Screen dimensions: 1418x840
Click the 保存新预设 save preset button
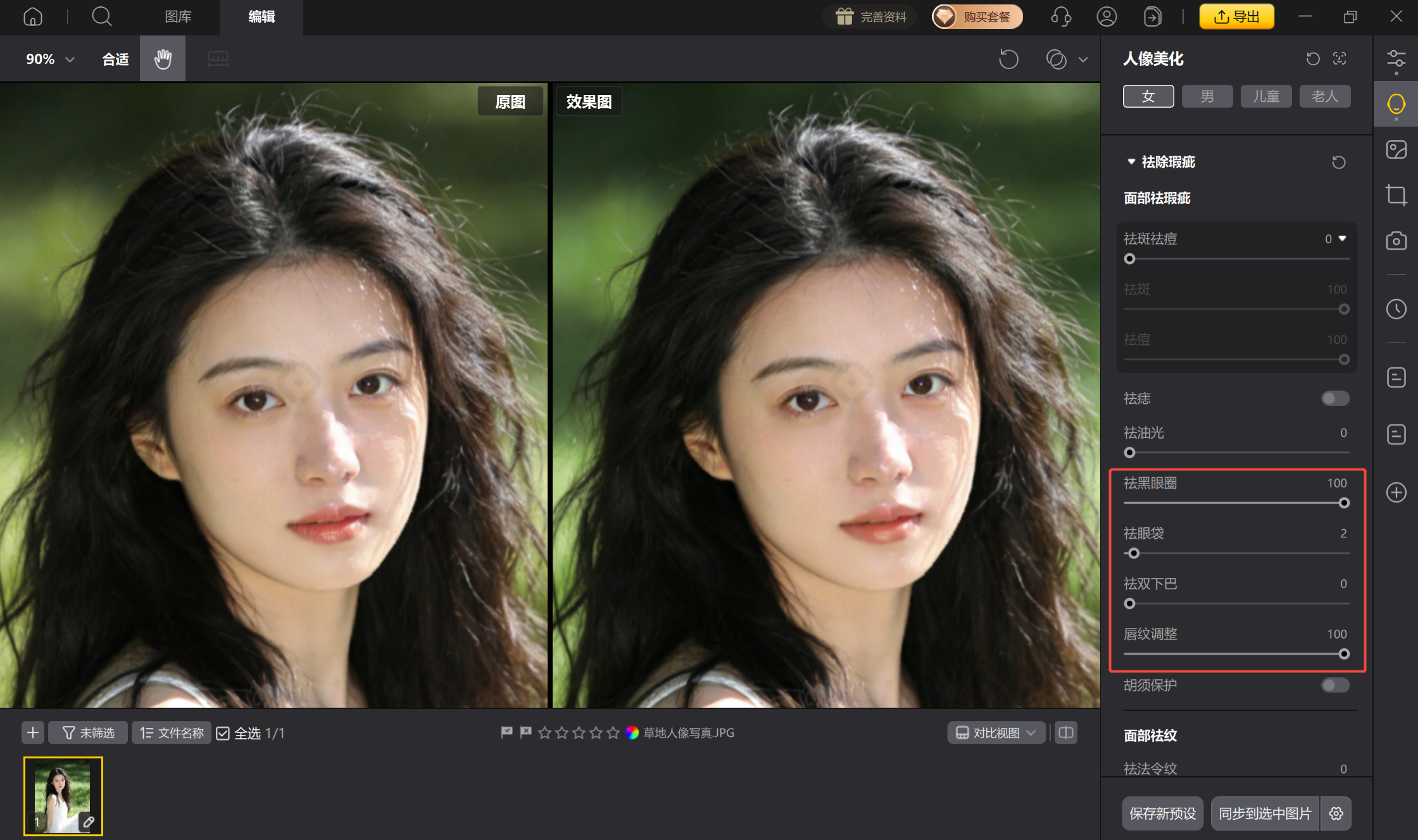[1162, 813]
